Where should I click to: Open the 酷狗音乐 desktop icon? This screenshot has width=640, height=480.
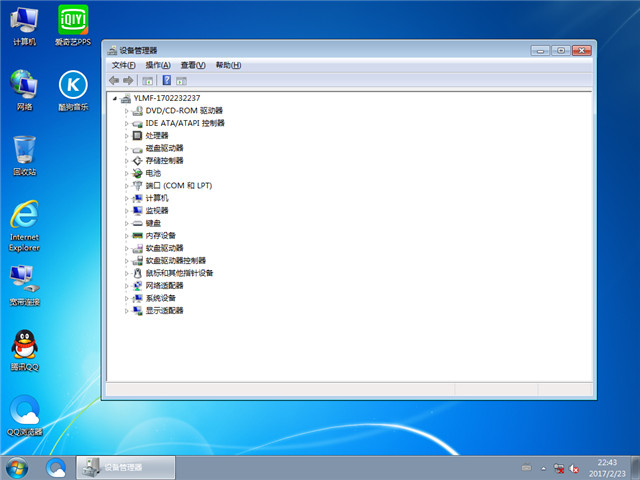(73, 90)
